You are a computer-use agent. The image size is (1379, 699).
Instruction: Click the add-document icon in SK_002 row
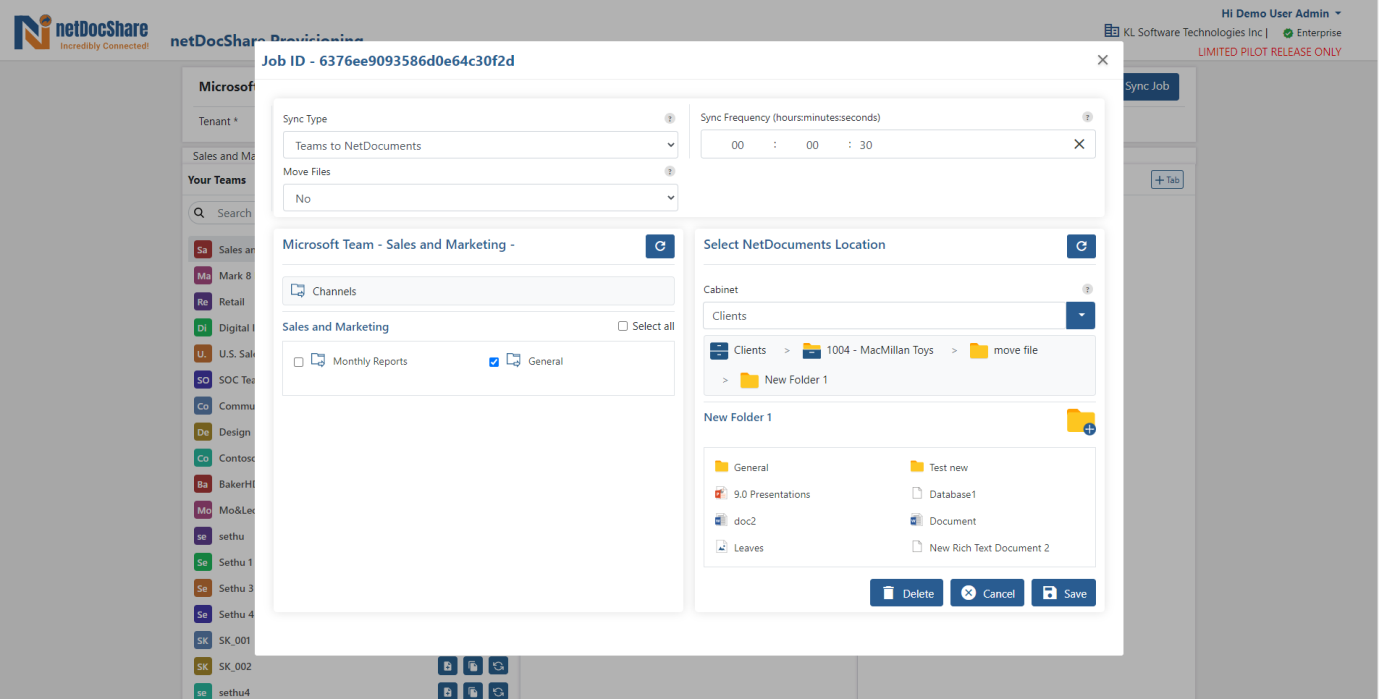point(448,666)
